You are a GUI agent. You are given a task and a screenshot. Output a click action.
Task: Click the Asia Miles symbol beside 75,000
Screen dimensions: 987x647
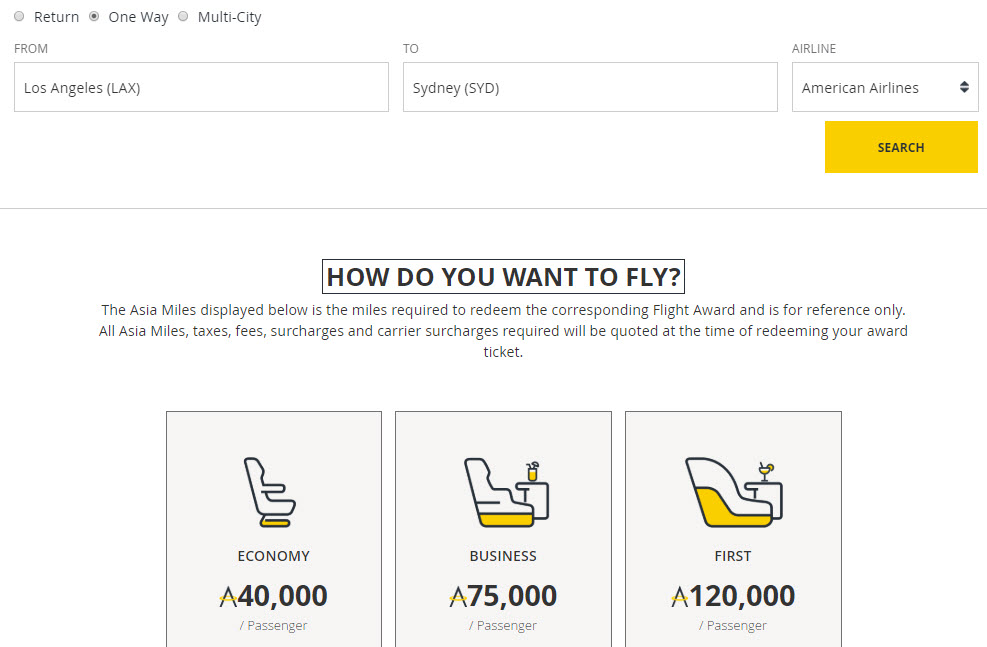click(x=459, y=595)
